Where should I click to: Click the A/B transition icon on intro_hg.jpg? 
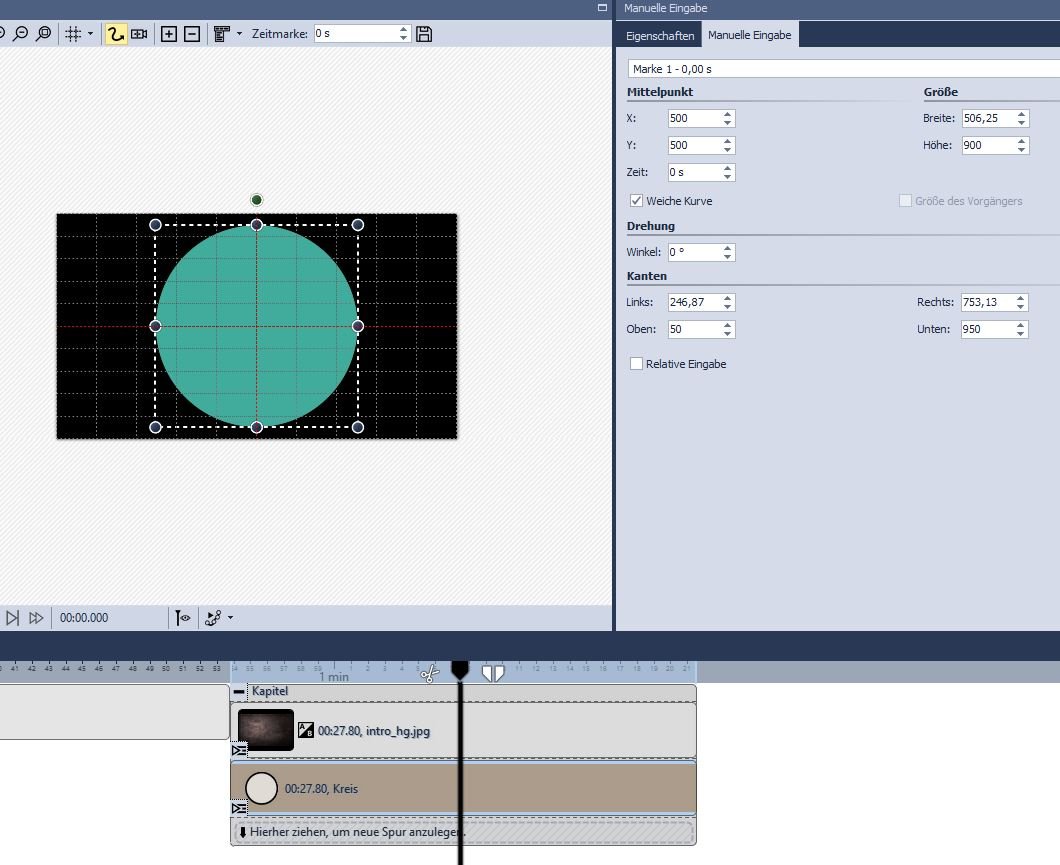[x=306, y=731]
